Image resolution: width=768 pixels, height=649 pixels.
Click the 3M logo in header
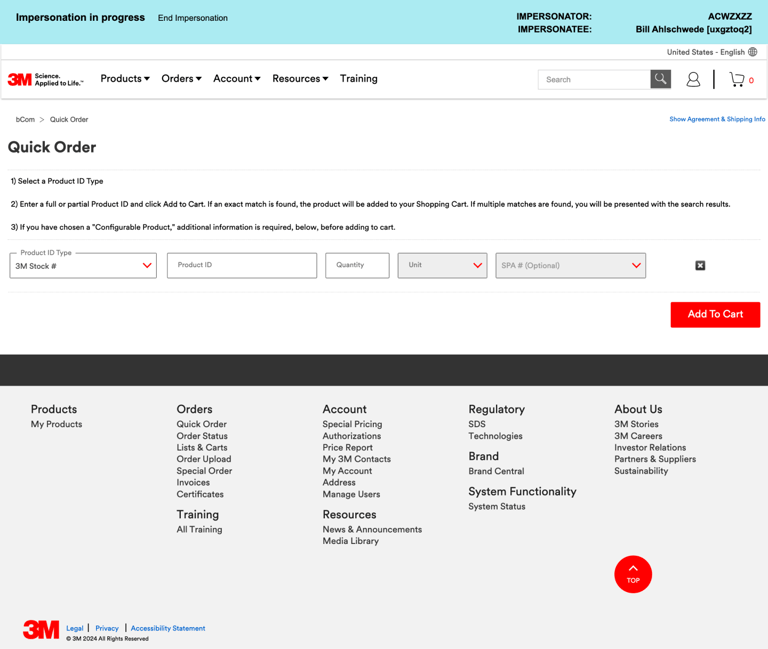click(45, 79)
